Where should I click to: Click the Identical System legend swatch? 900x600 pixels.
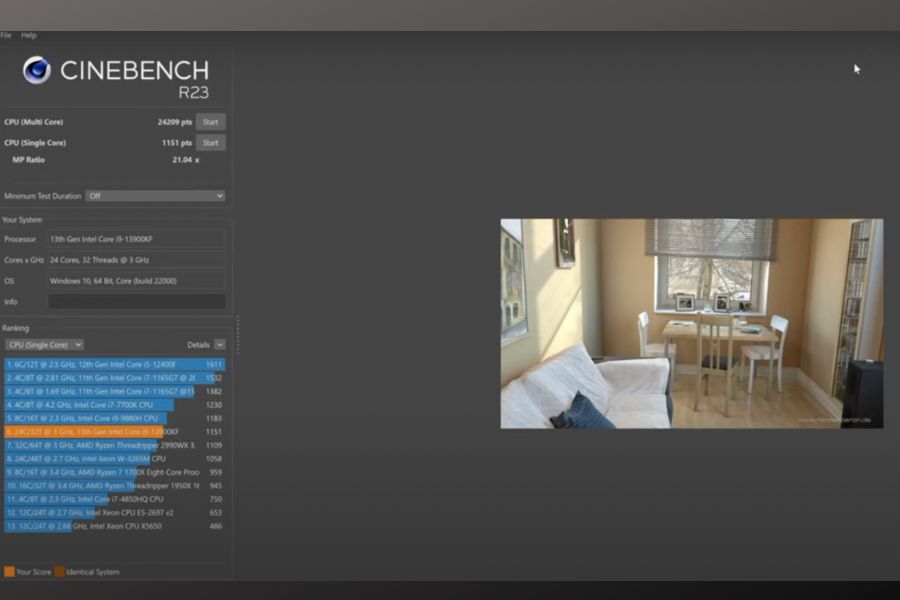coord(59,571)
